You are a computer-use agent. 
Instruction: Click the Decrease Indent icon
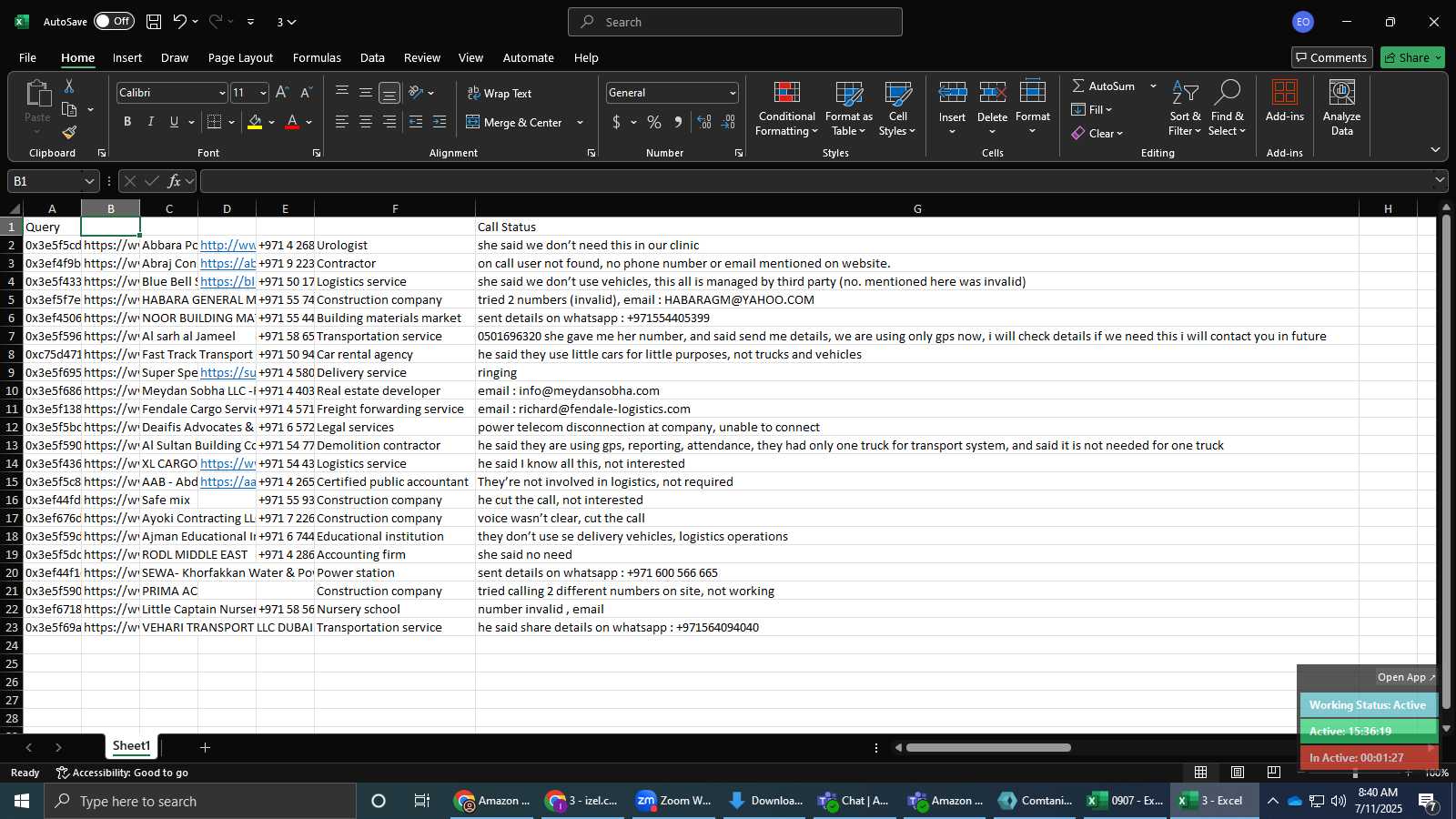point(416,122)
